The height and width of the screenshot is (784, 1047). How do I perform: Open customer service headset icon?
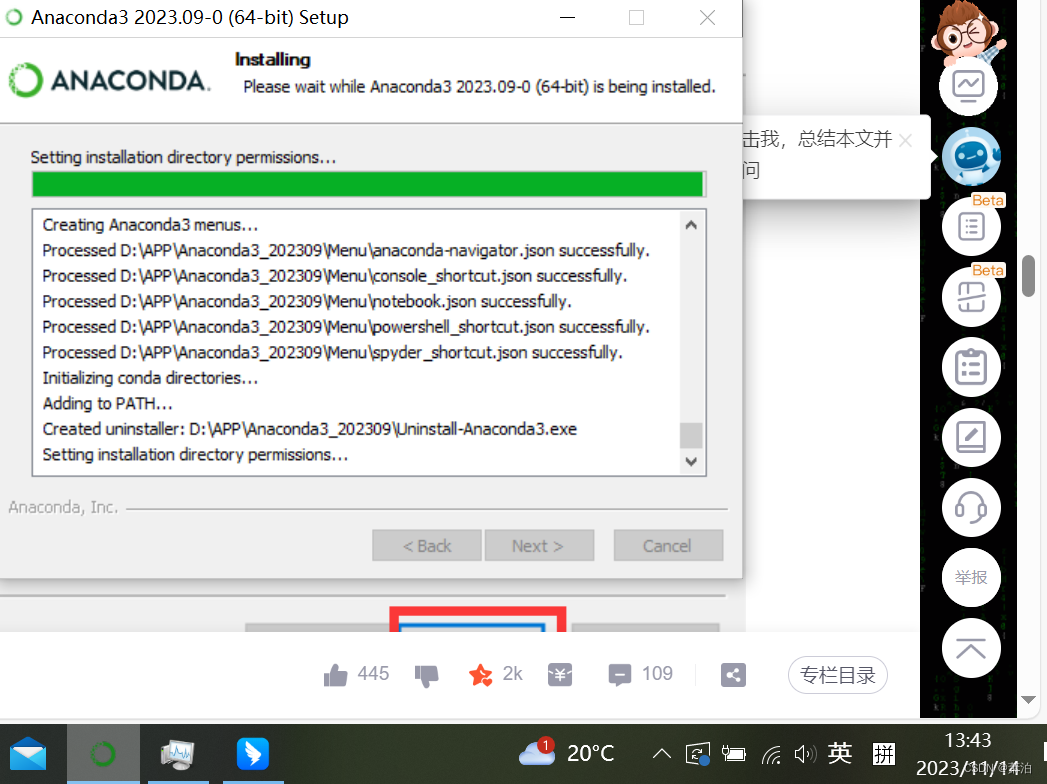click(971, 508)
